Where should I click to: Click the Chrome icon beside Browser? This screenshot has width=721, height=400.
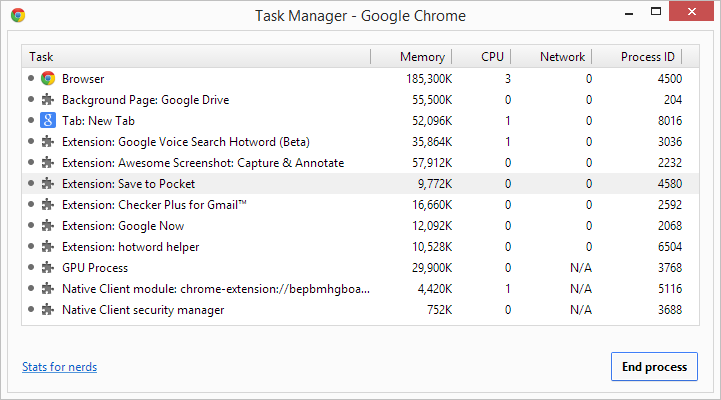[x=48, y=79]
